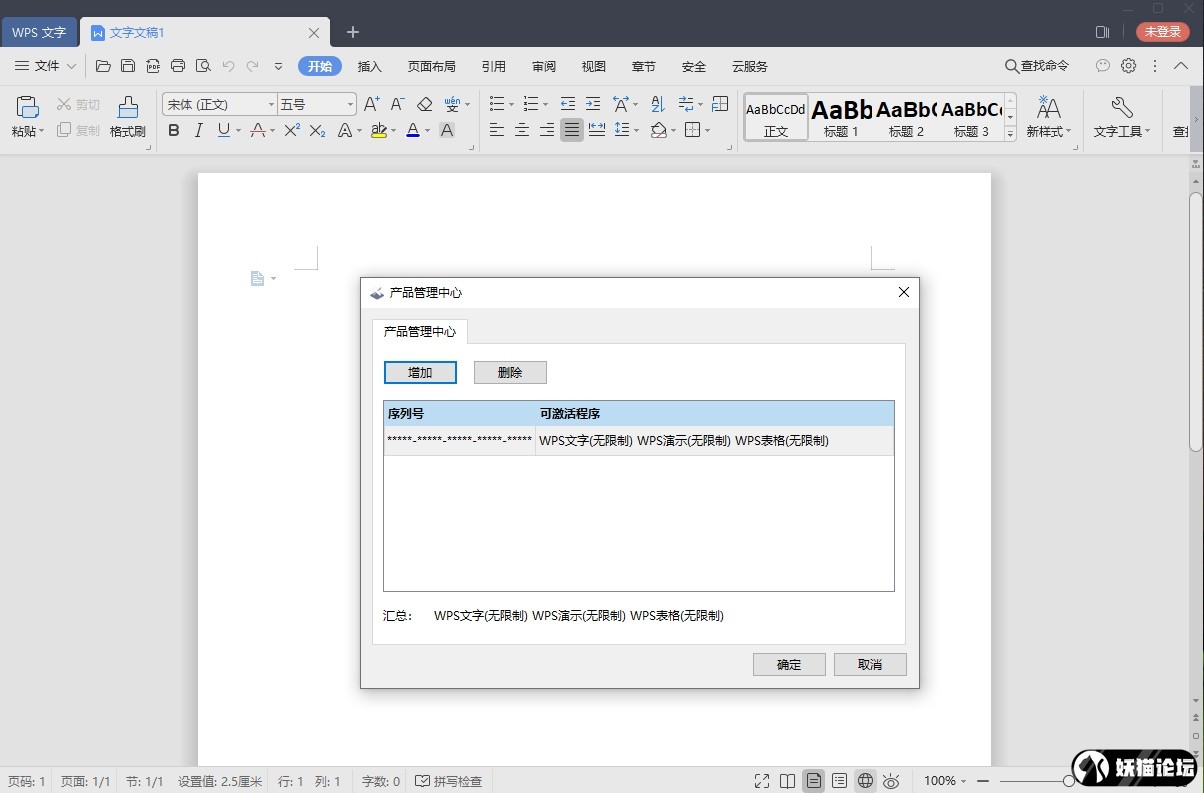Open quick access toolbar customize arrow
1204x793 pixels.
pos(278,66)
